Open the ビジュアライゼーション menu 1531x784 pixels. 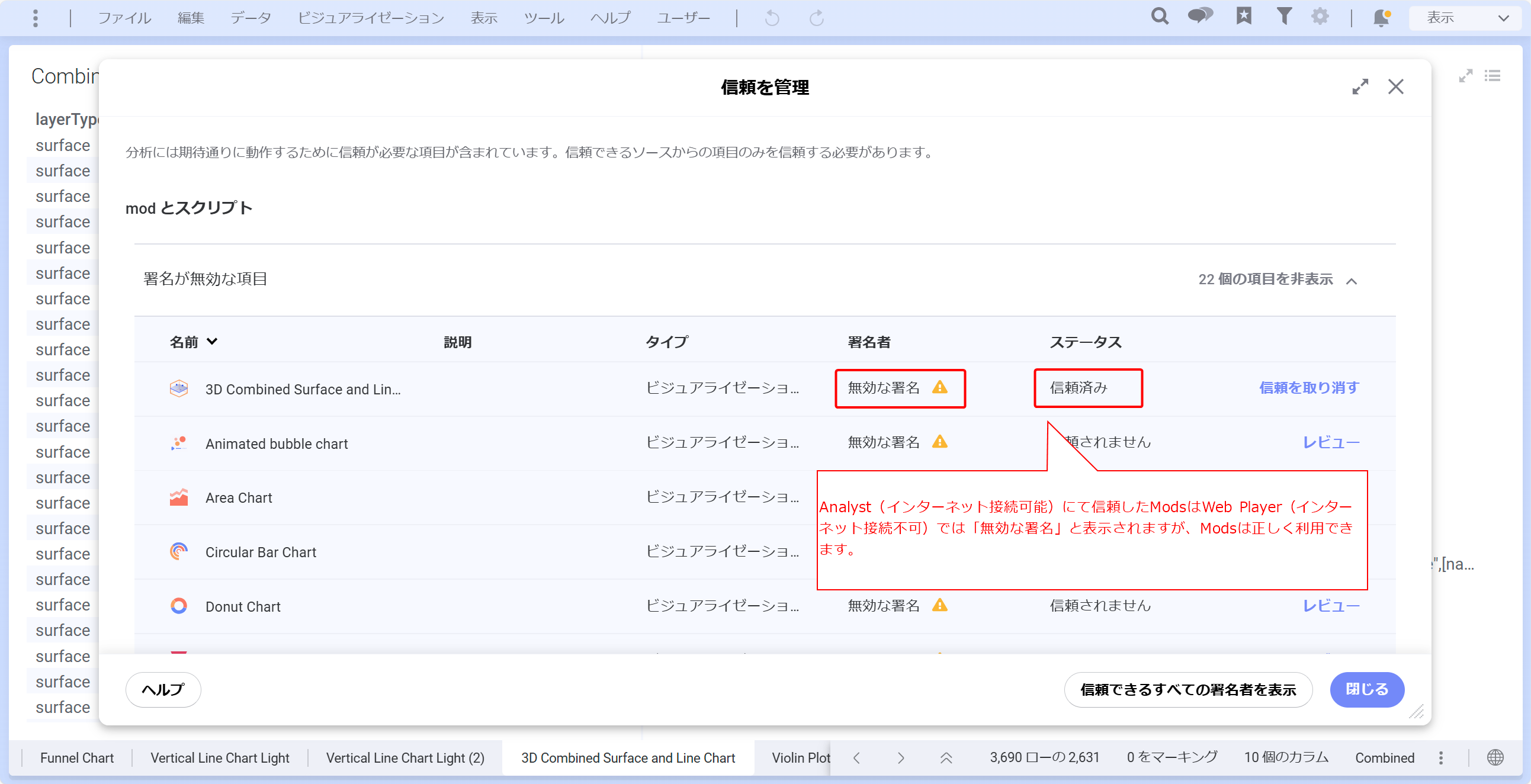[371, 18]
